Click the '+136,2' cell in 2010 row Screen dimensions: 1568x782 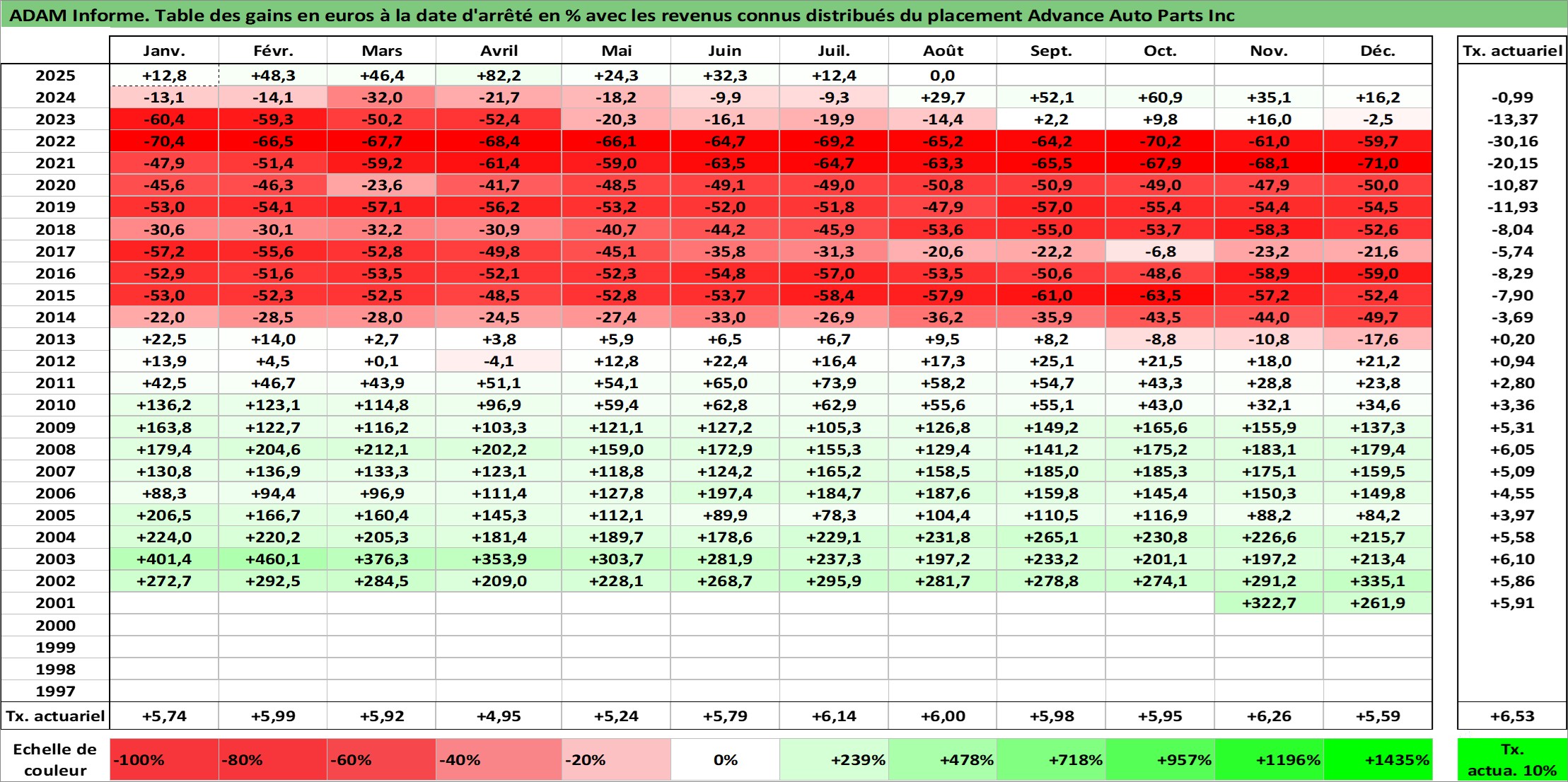[164, 404]
